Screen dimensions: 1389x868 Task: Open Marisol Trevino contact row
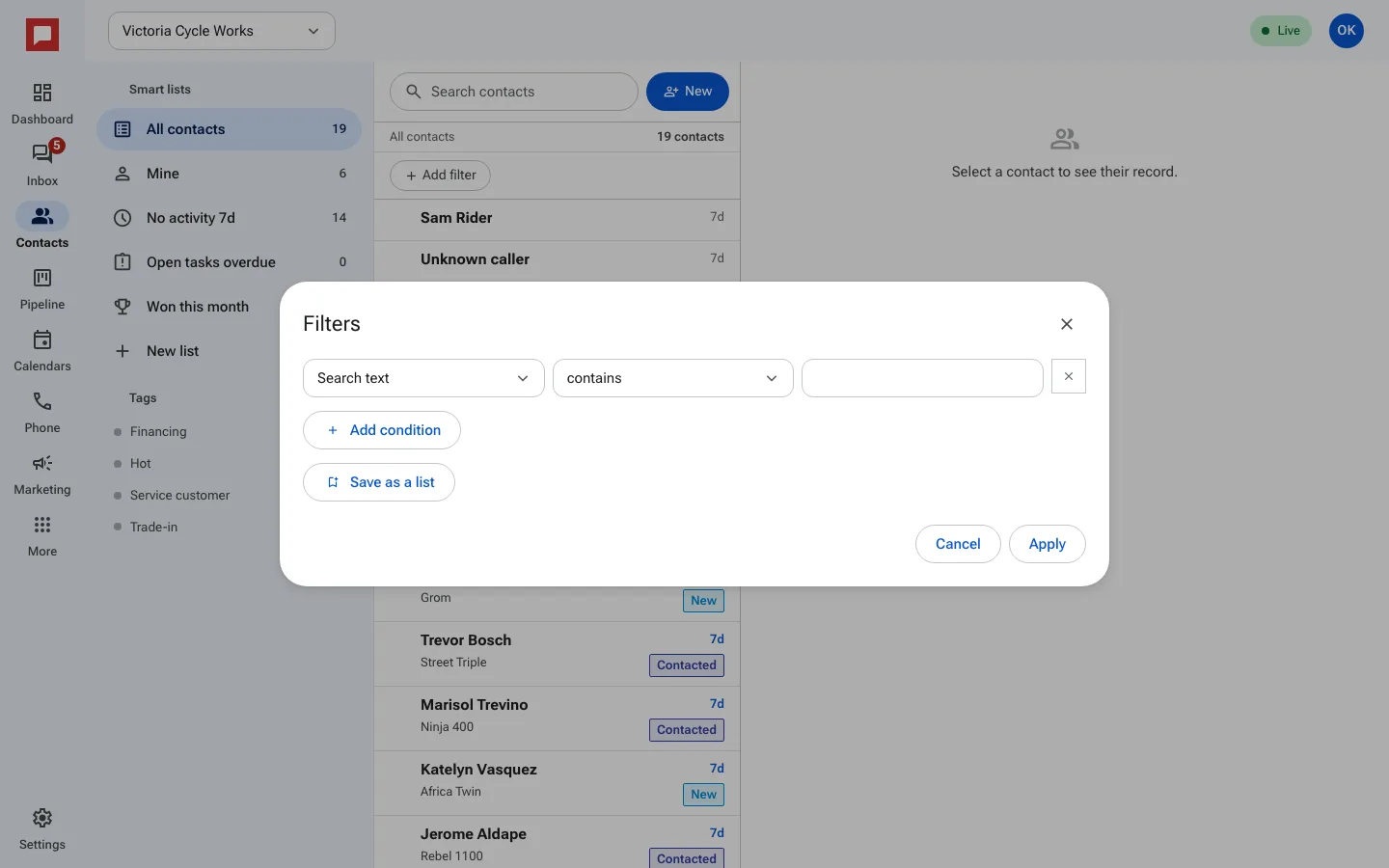tap(558, 719)
